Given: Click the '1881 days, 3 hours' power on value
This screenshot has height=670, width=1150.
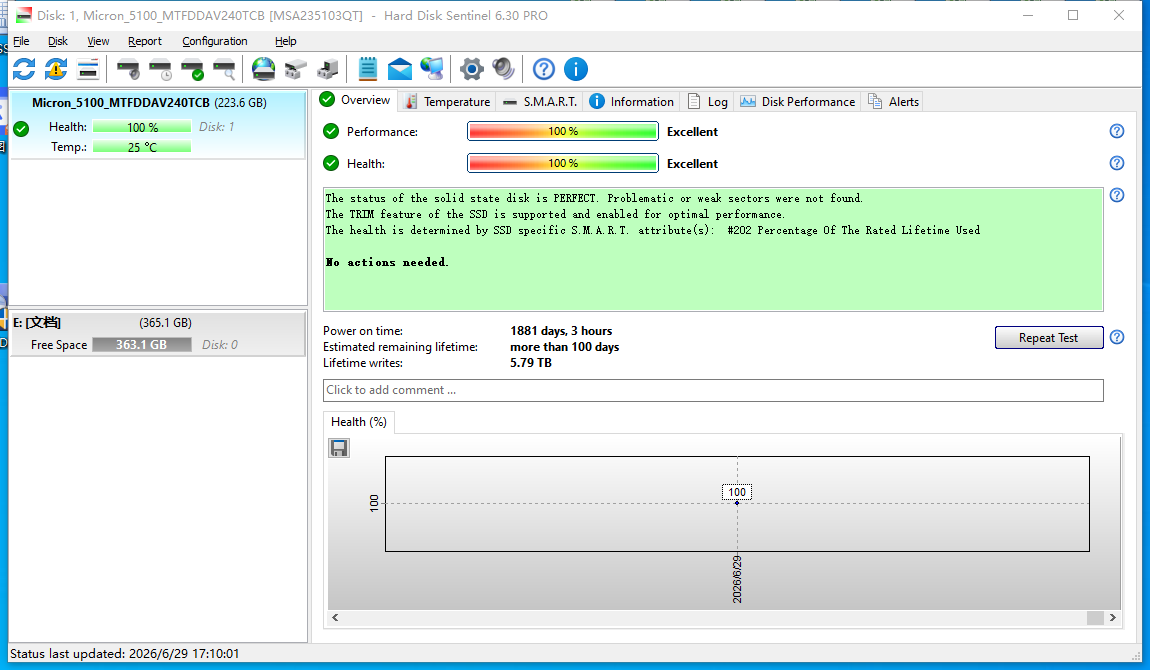Looking at the screenshot, I should coord(561,331).
